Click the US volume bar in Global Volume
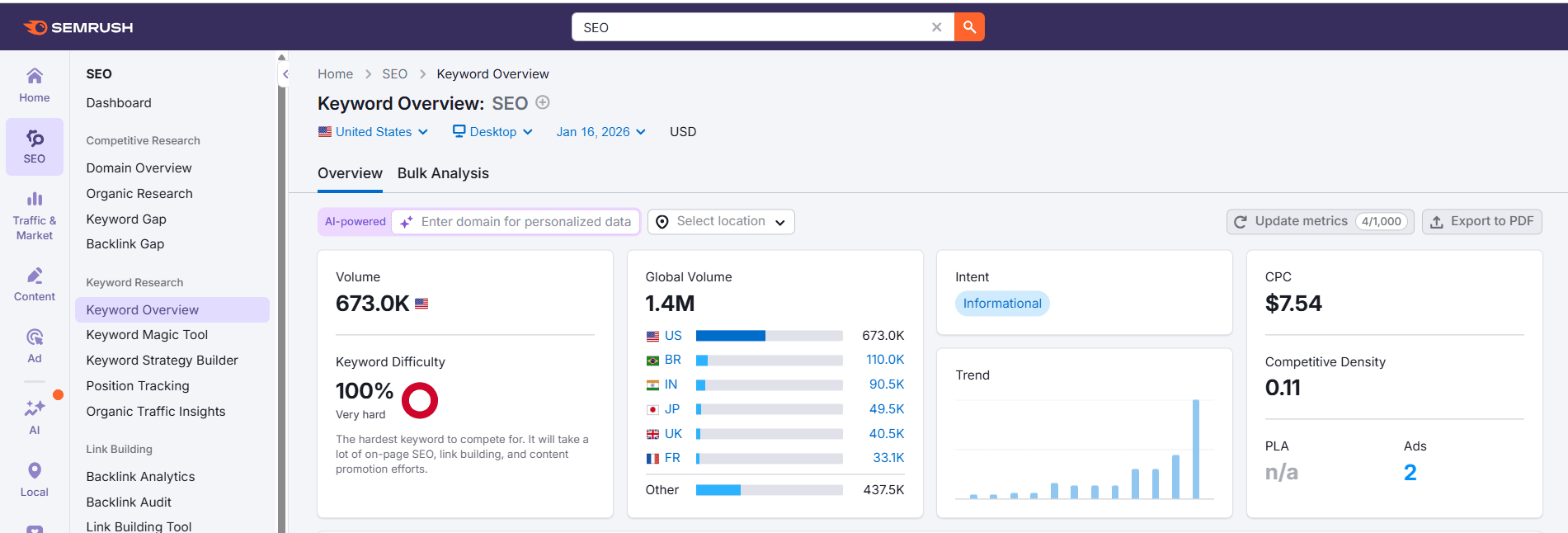 769,336
